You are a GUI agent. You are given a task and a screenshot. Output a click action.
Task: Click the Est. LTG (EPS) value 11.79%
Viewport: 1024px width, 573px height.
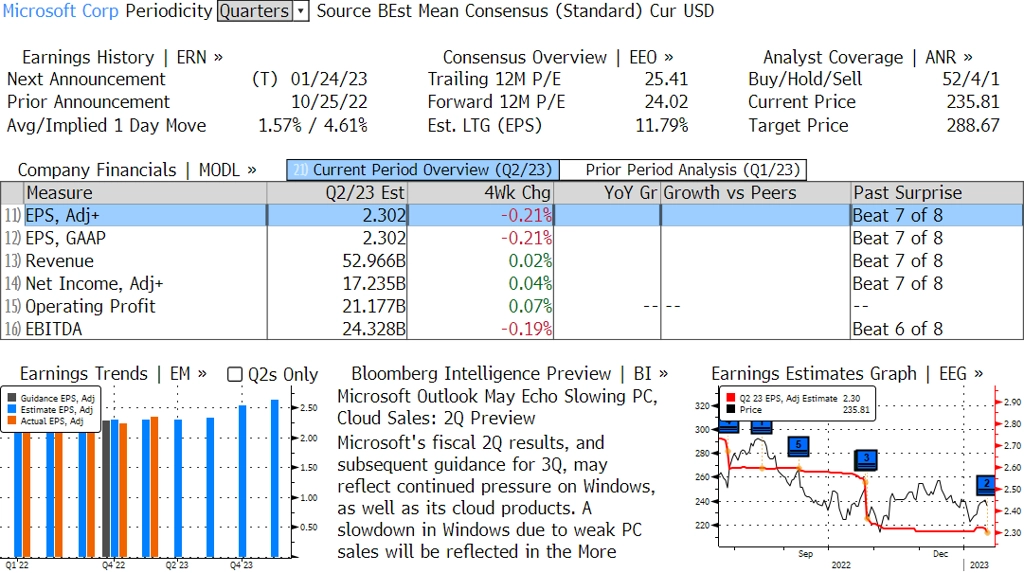coord(662,125)
